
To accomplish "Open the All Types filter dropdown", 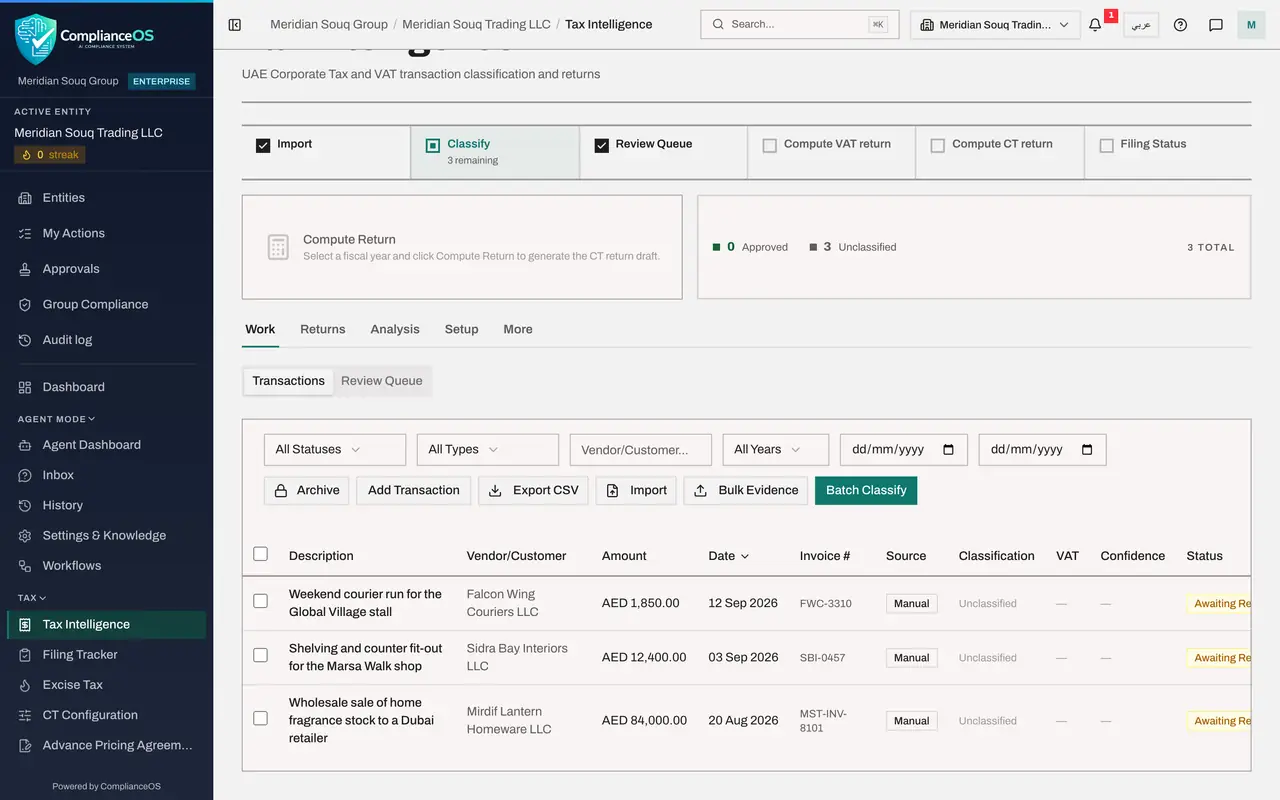I will point(488,450).
